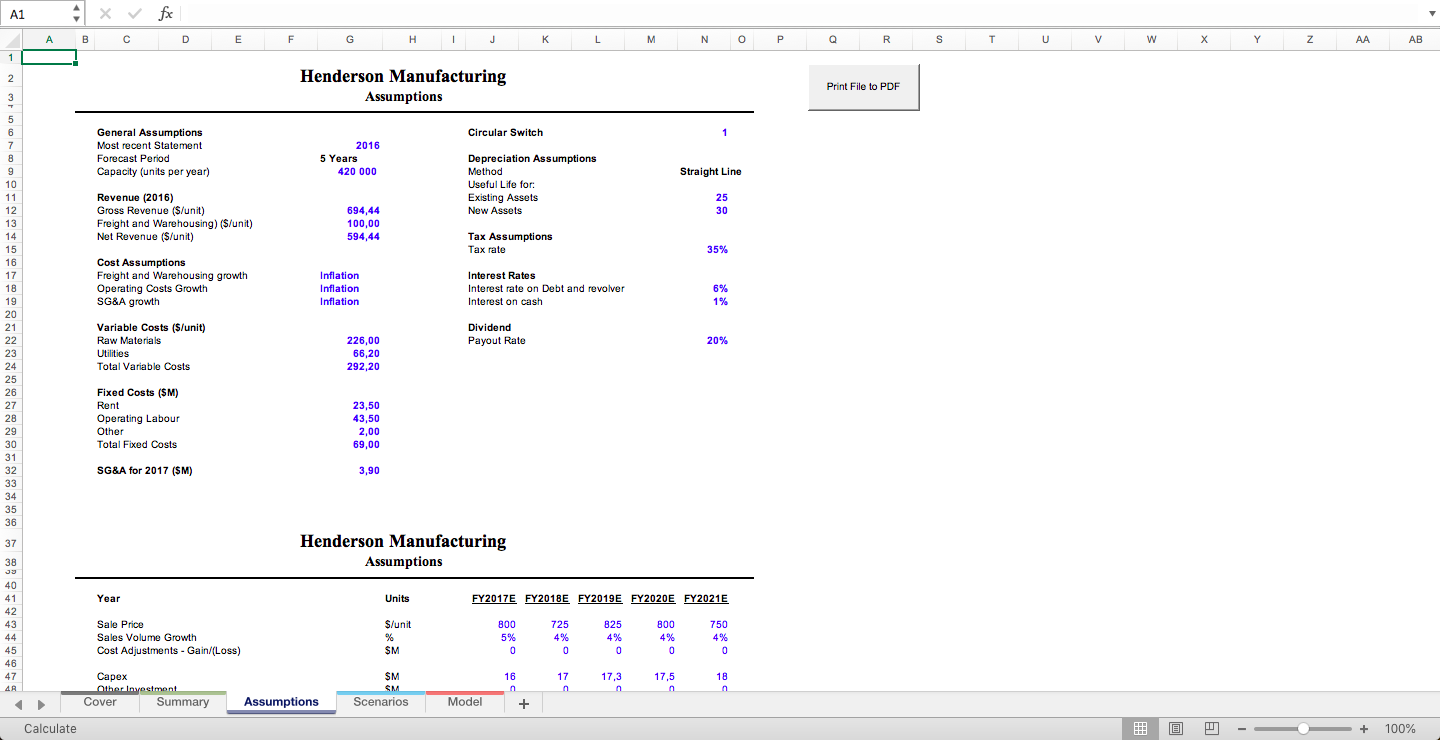This screenshot has height=740, width=1440.
Task: Switch to Normal view icon
Action: [x=1140, y=729]
